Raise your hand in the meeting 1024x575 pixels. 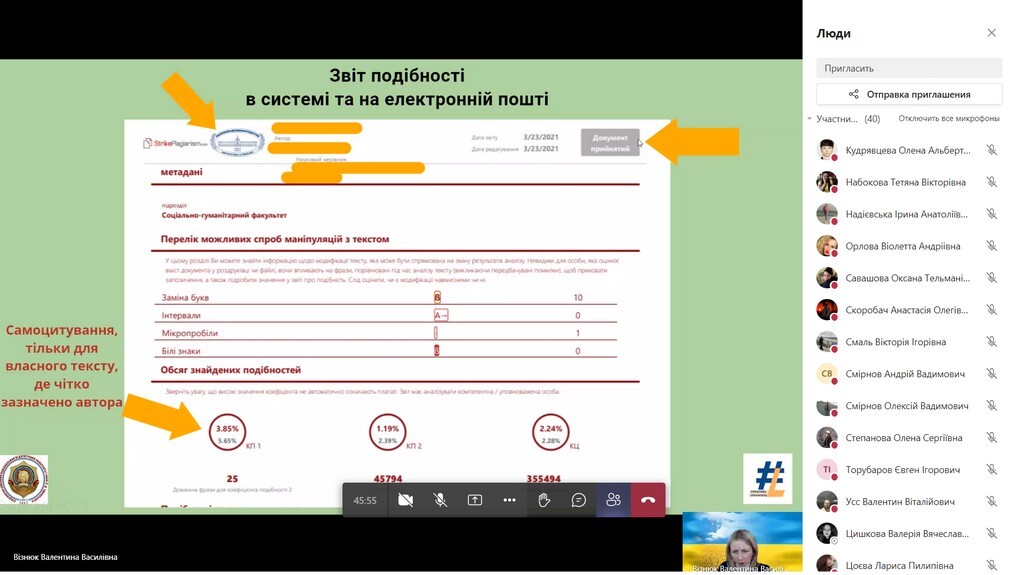click(x=544, y=501)
